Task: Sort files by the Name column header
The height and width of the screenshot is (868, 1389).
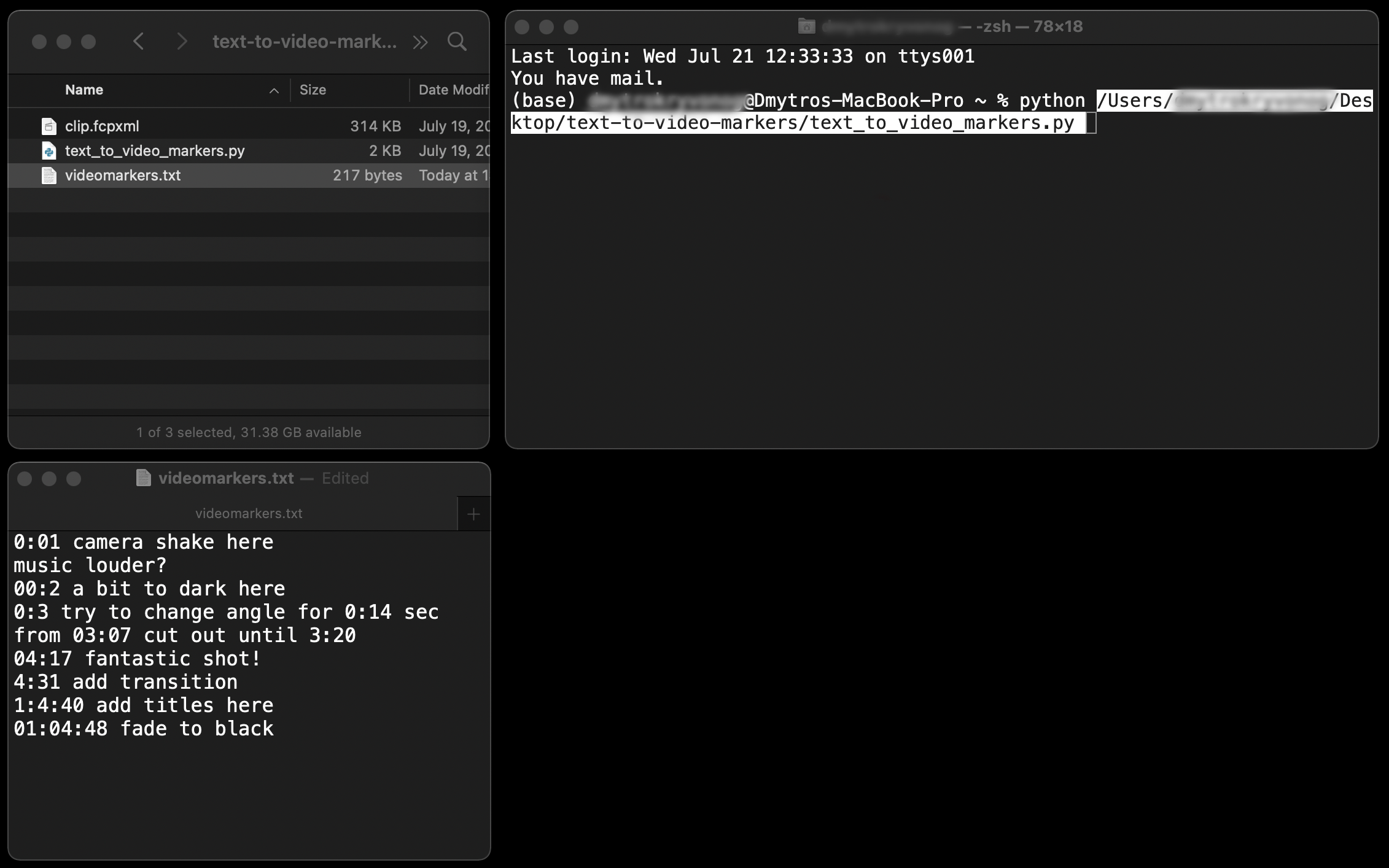Action: (x=84, y=90)
